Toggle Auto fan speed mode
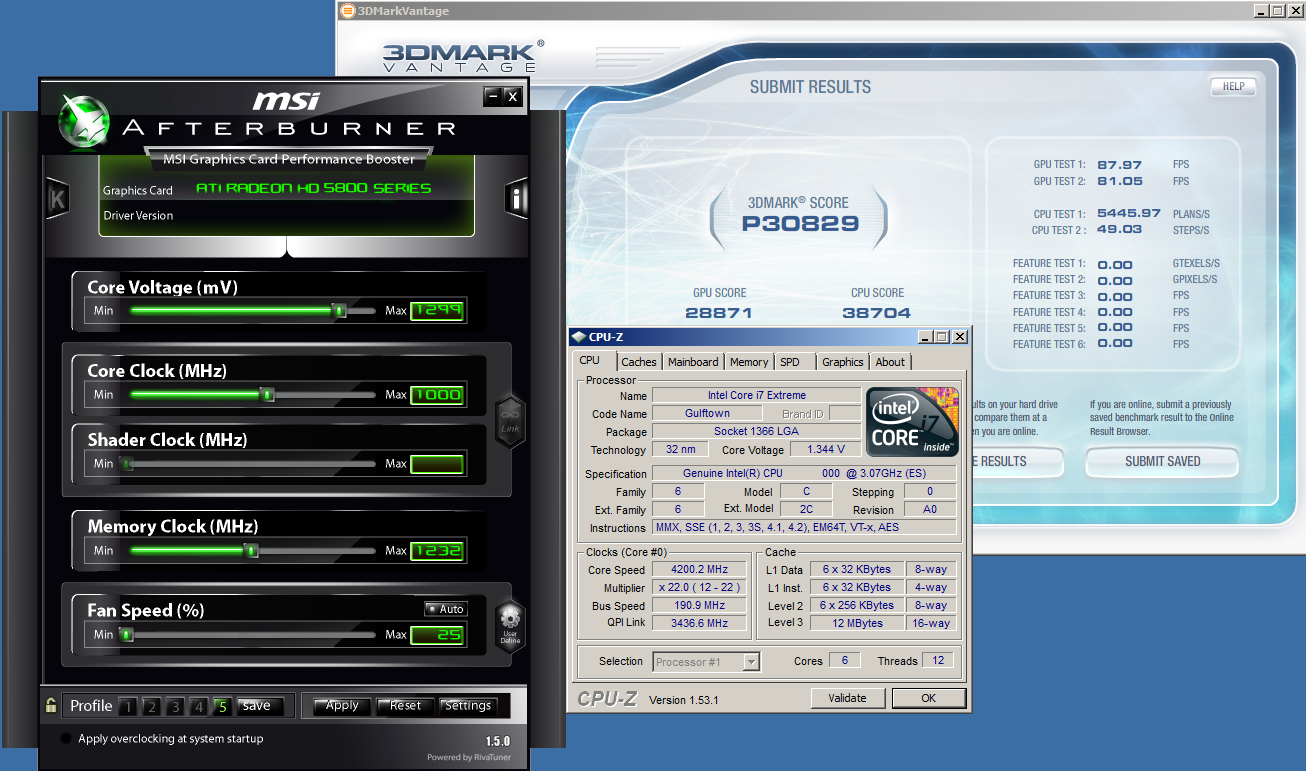Image resolution: width=1306 pixels, height=771 pixels. coord(445,609)
